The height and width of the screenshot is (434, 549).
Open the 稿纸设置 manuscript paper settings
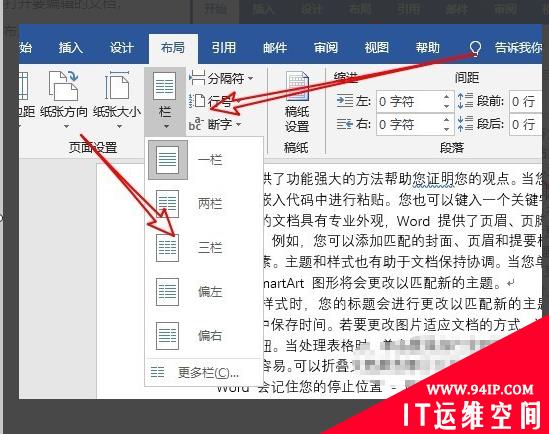(297, 102)
